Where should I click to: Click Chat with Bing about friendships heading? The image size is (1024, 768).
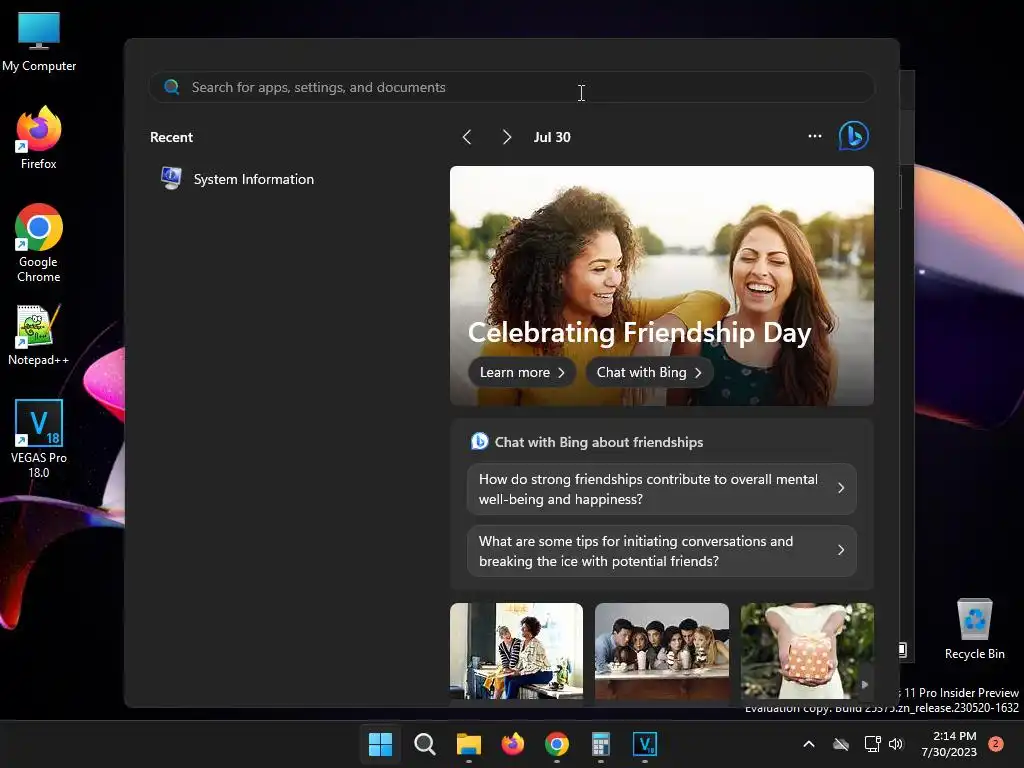click(599, 442)
